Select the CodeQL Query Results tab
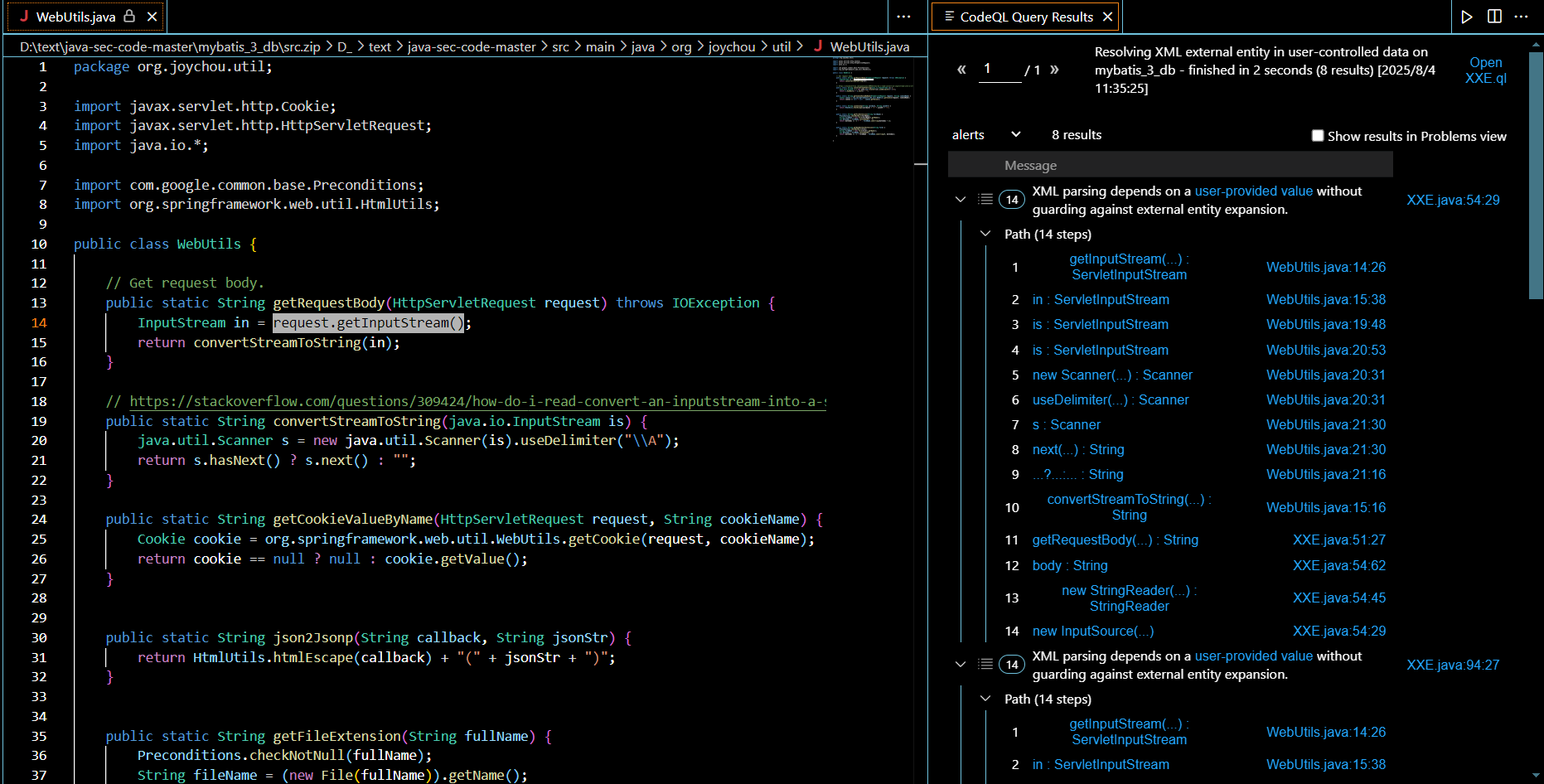The height and width of the screenshot is (784, 1544). 1026,17
